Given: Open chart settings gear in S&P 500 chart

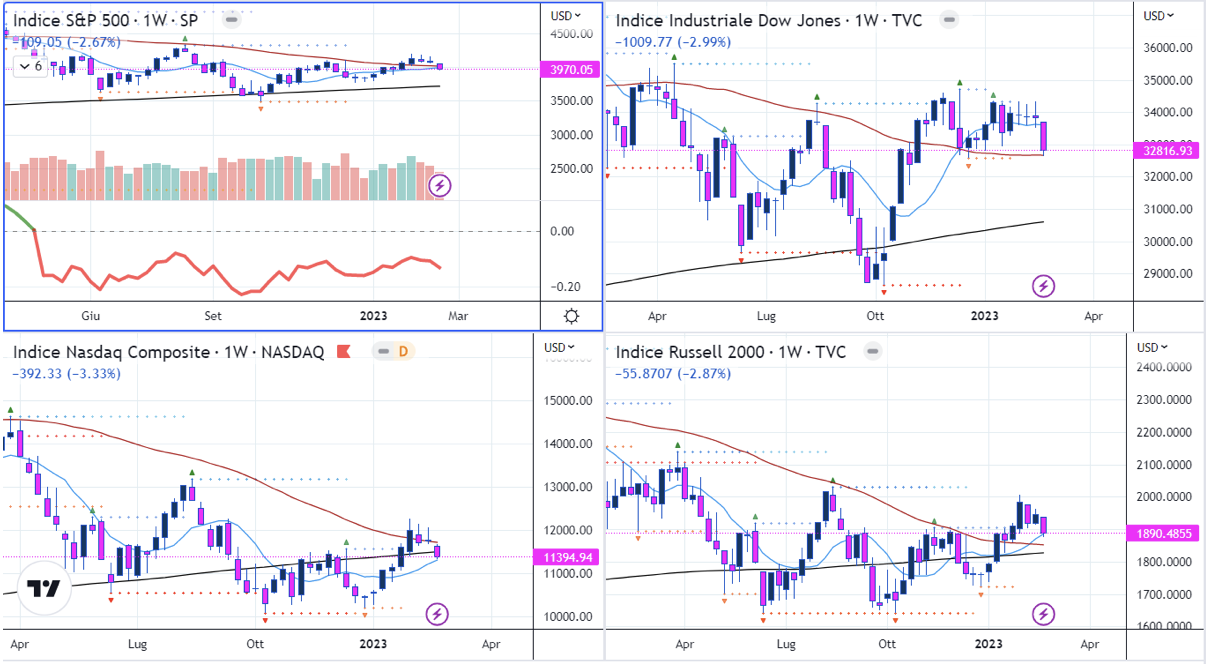Looking at the screenshot, I should pyautogui.click(x=571, y=316).
